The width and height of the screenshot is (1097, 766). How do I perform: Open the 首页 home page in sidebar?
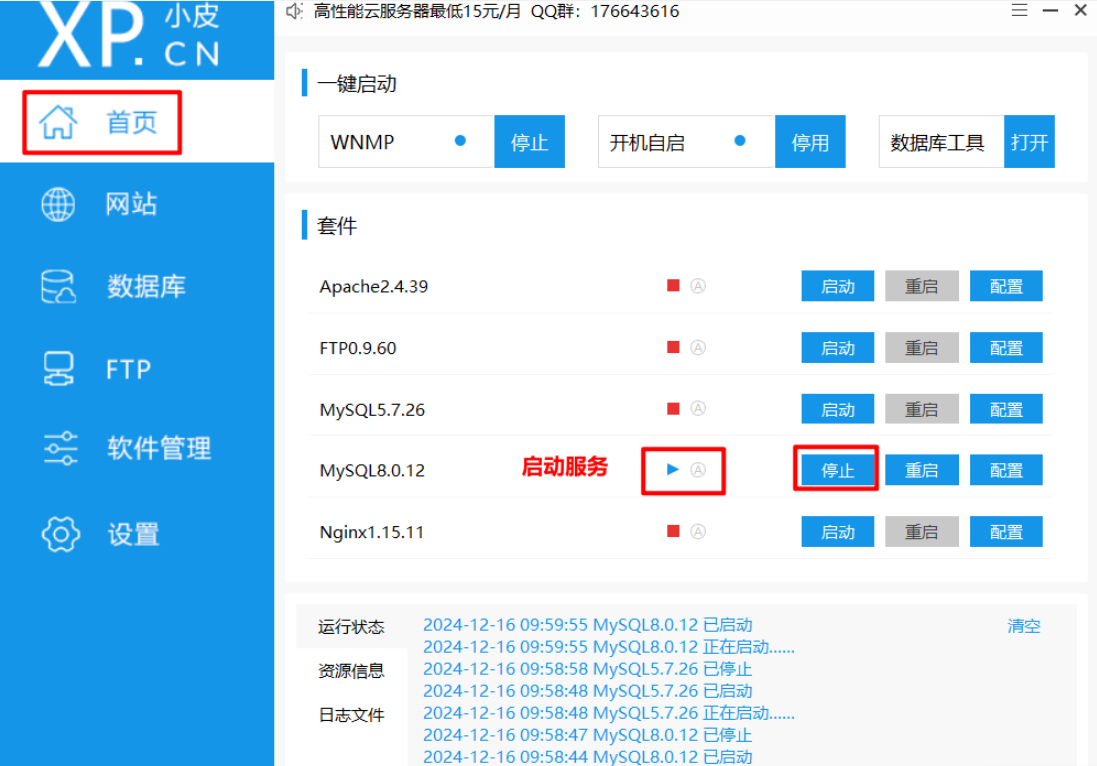[x=137, y=122]
